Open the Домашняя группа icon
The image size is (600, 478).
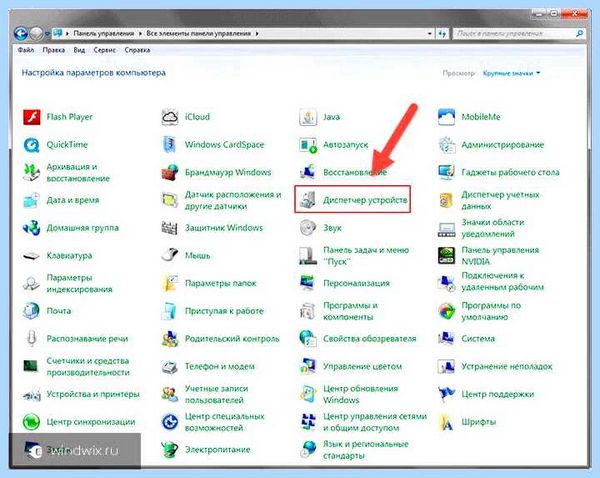[x=32, y=228]
